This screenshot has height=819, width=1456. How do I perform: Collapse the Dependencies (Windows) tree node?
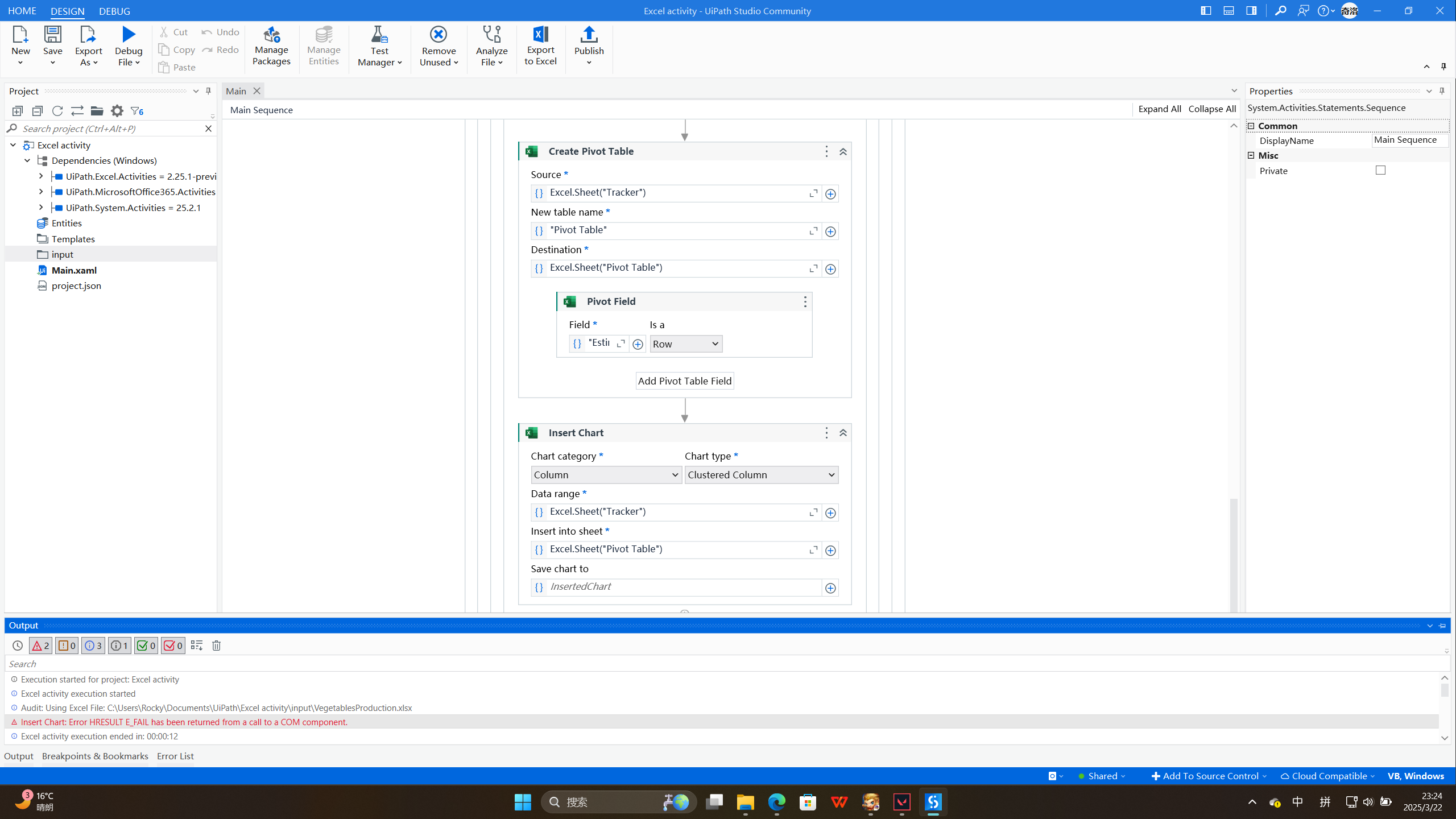(27, 161)
